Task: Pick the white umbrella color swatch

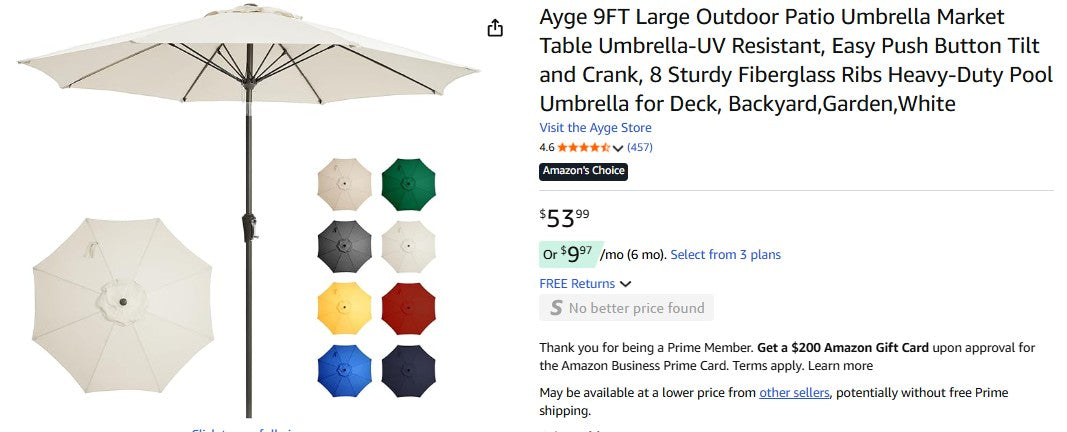Action: pyautogui.click(x=408, y=246)
